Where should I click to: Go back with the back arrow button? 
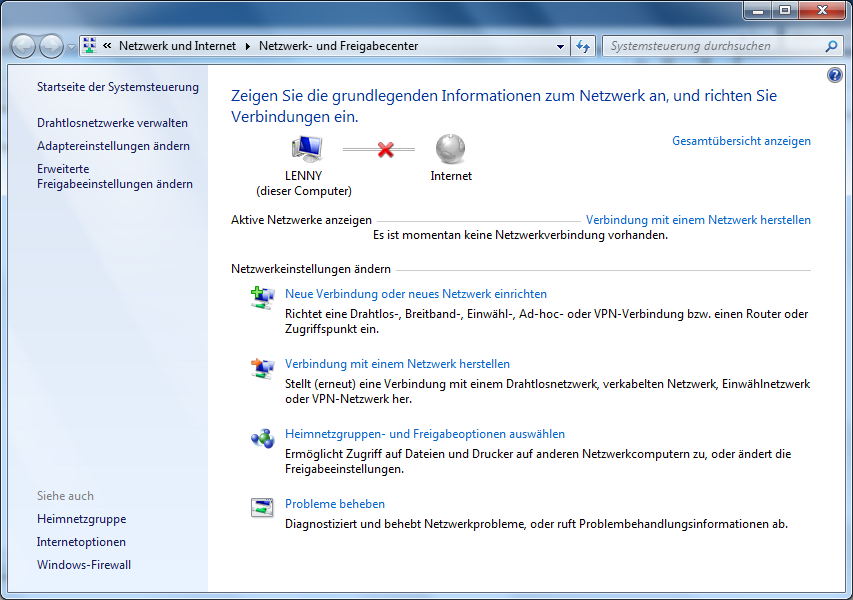point(23,46)
